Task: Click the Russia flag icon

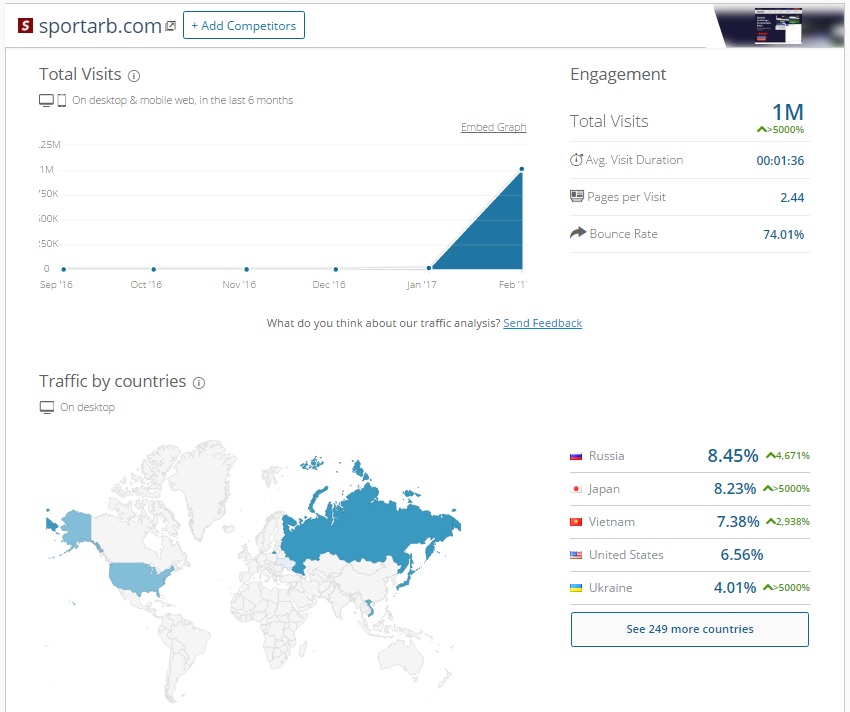Action: point(576,456)
